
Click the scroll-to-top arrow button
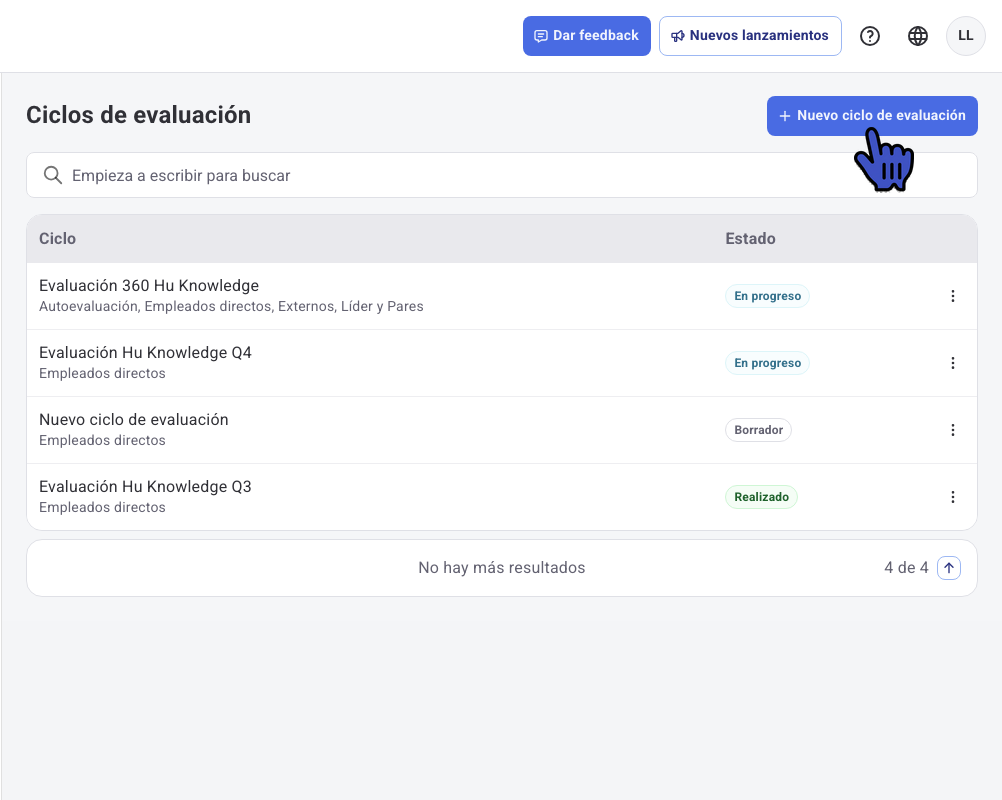coord(949,567)
